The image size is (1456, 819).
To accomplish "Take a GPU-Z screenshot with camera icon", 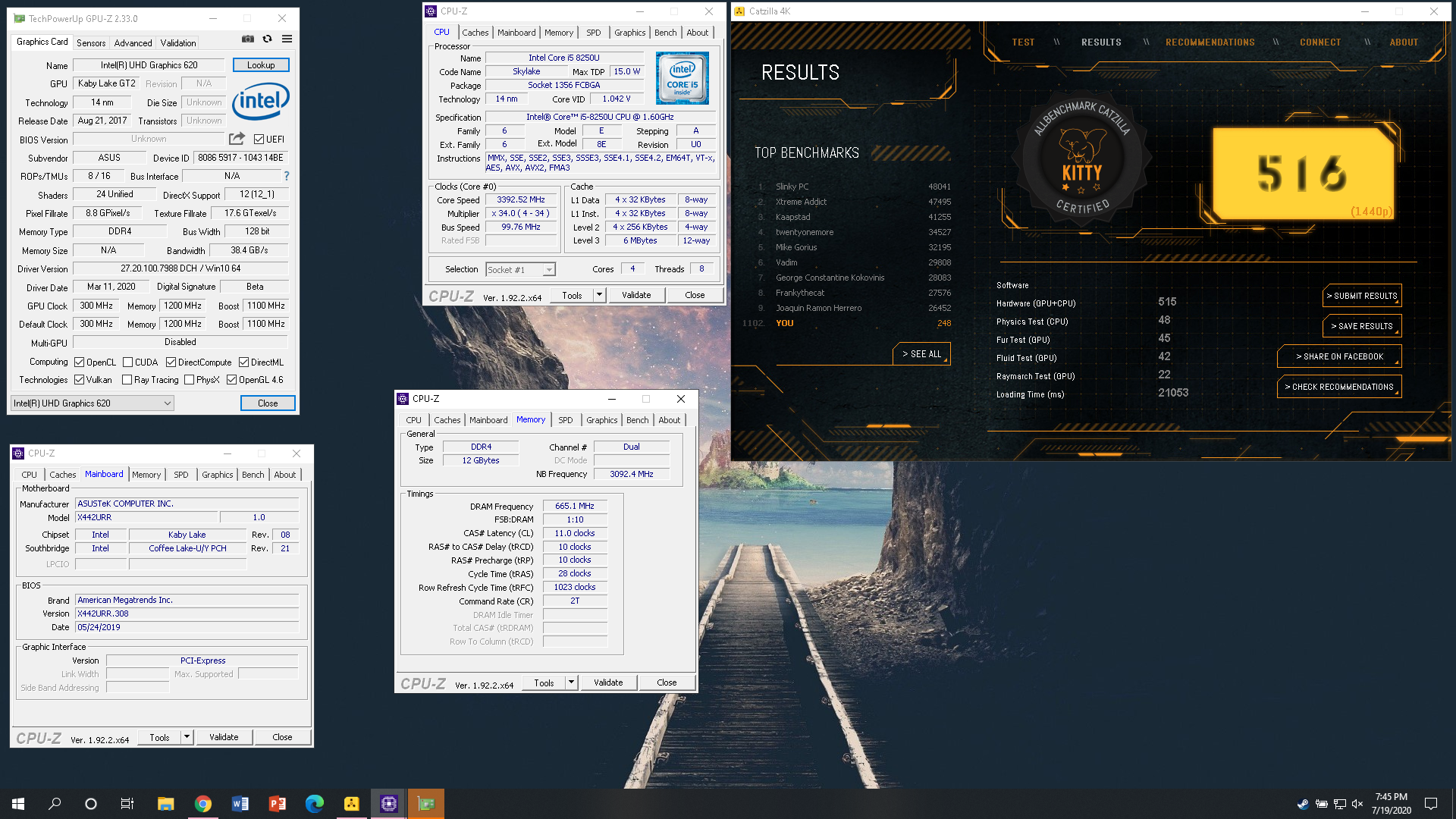I will pos(248,39).
